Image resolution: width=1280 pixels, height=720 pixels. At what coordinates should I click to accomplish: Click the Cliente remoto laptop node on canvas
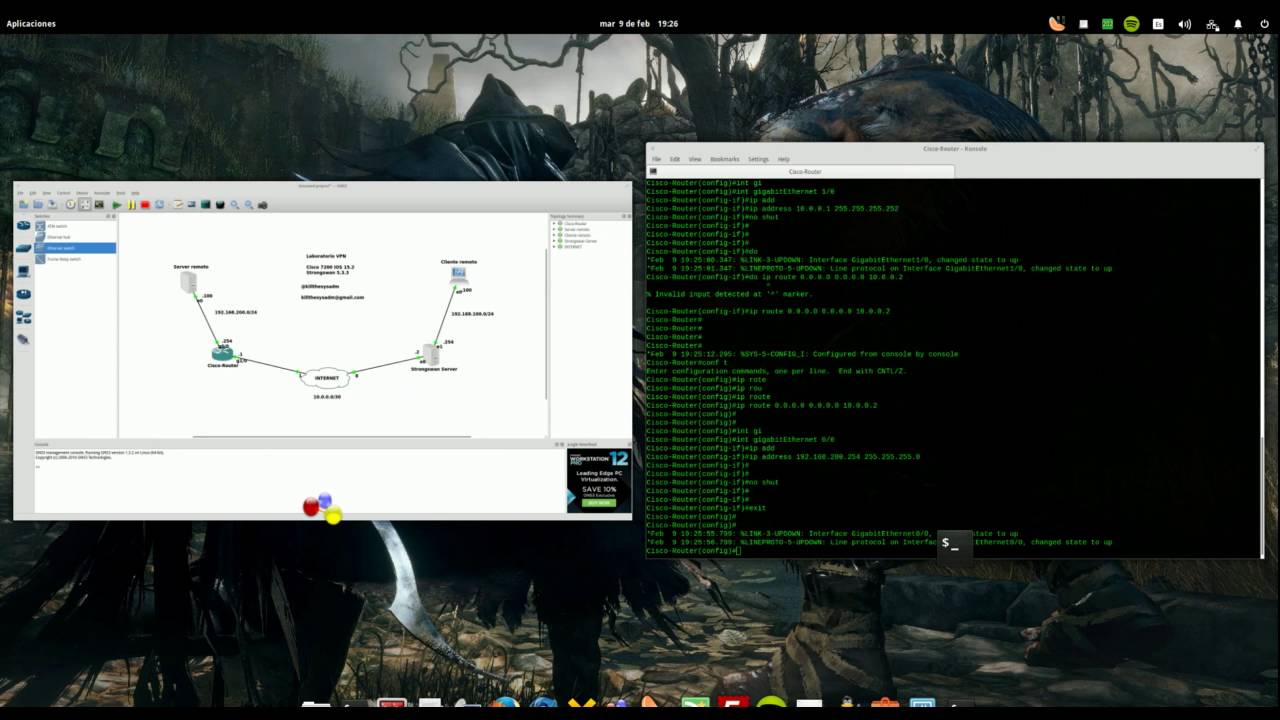(x=459, y=273)
